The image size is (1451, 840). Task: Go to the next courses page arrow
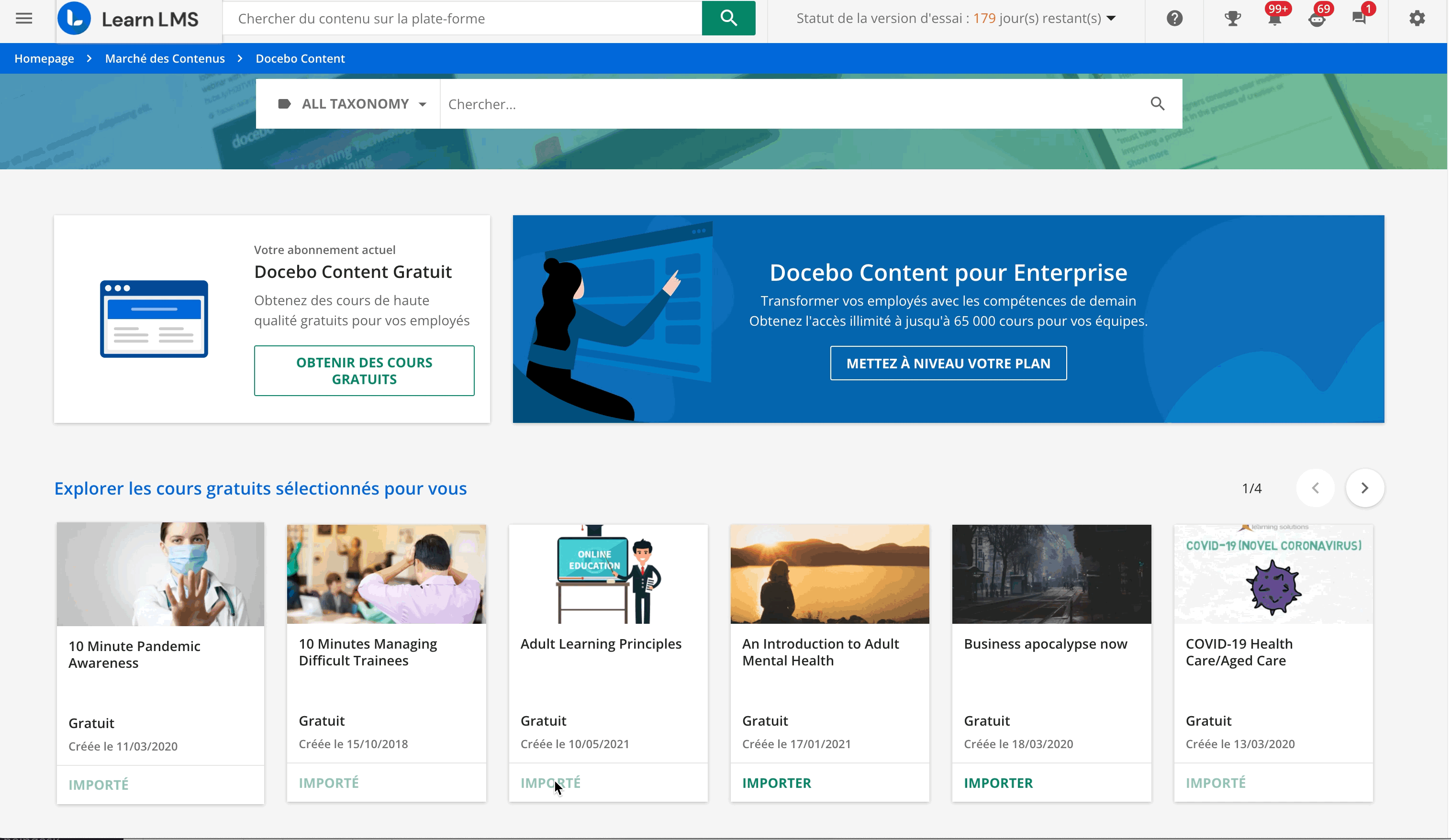tap(1365, 488)
